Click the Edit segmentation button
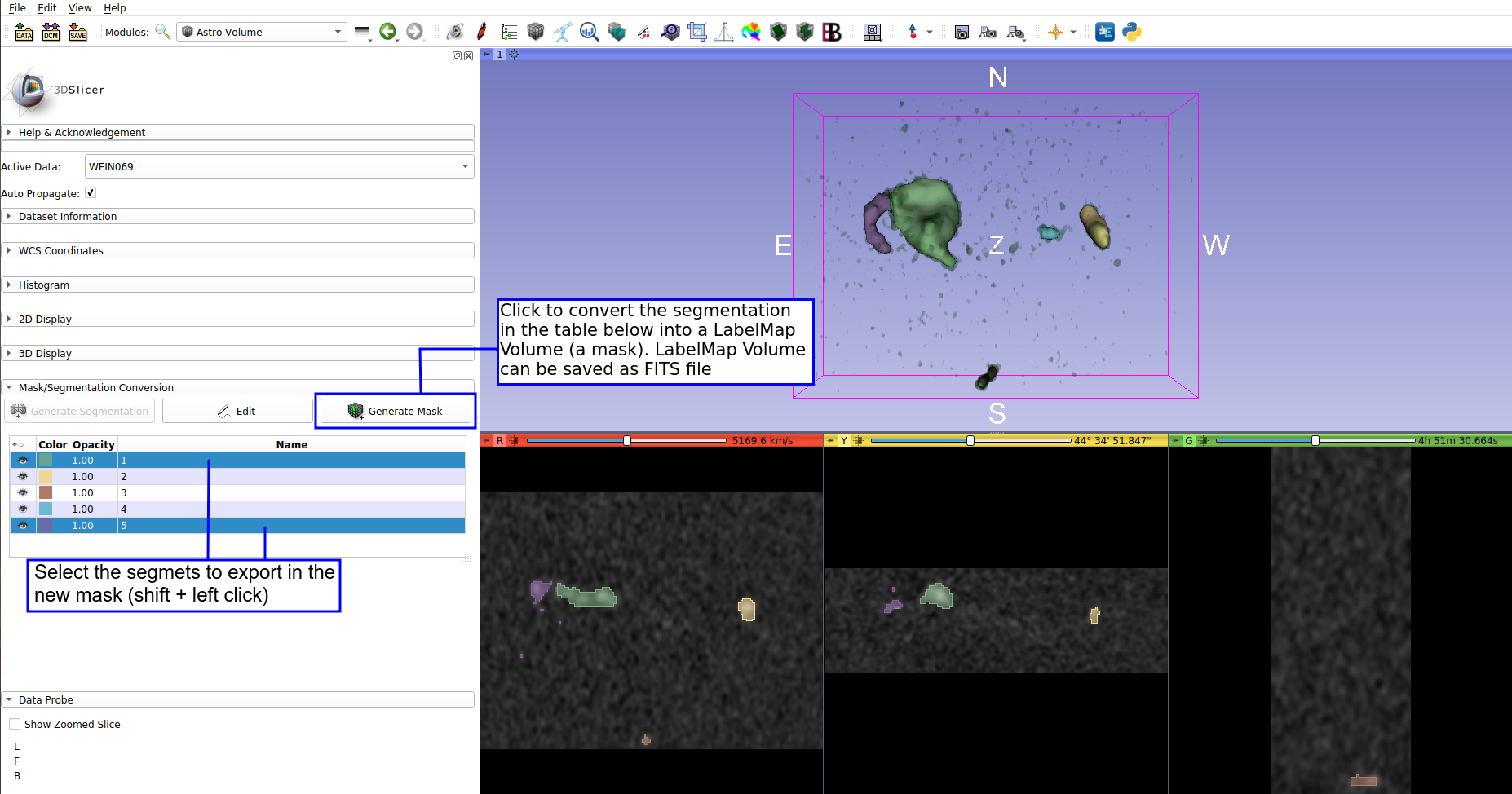Image resolution: width=1512 pixels, height=794 pixels. [237, 411]
